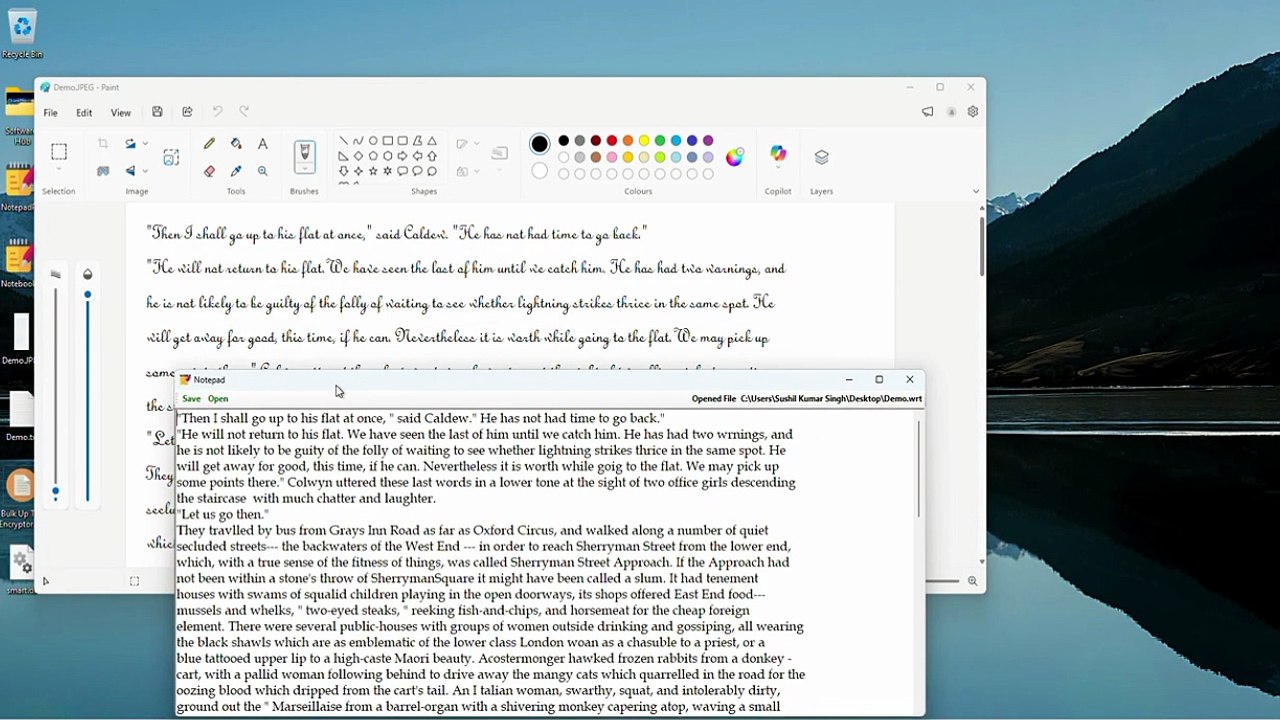Click the Rotate image icon
The image size is (1280, 720).
coord(130,144)
